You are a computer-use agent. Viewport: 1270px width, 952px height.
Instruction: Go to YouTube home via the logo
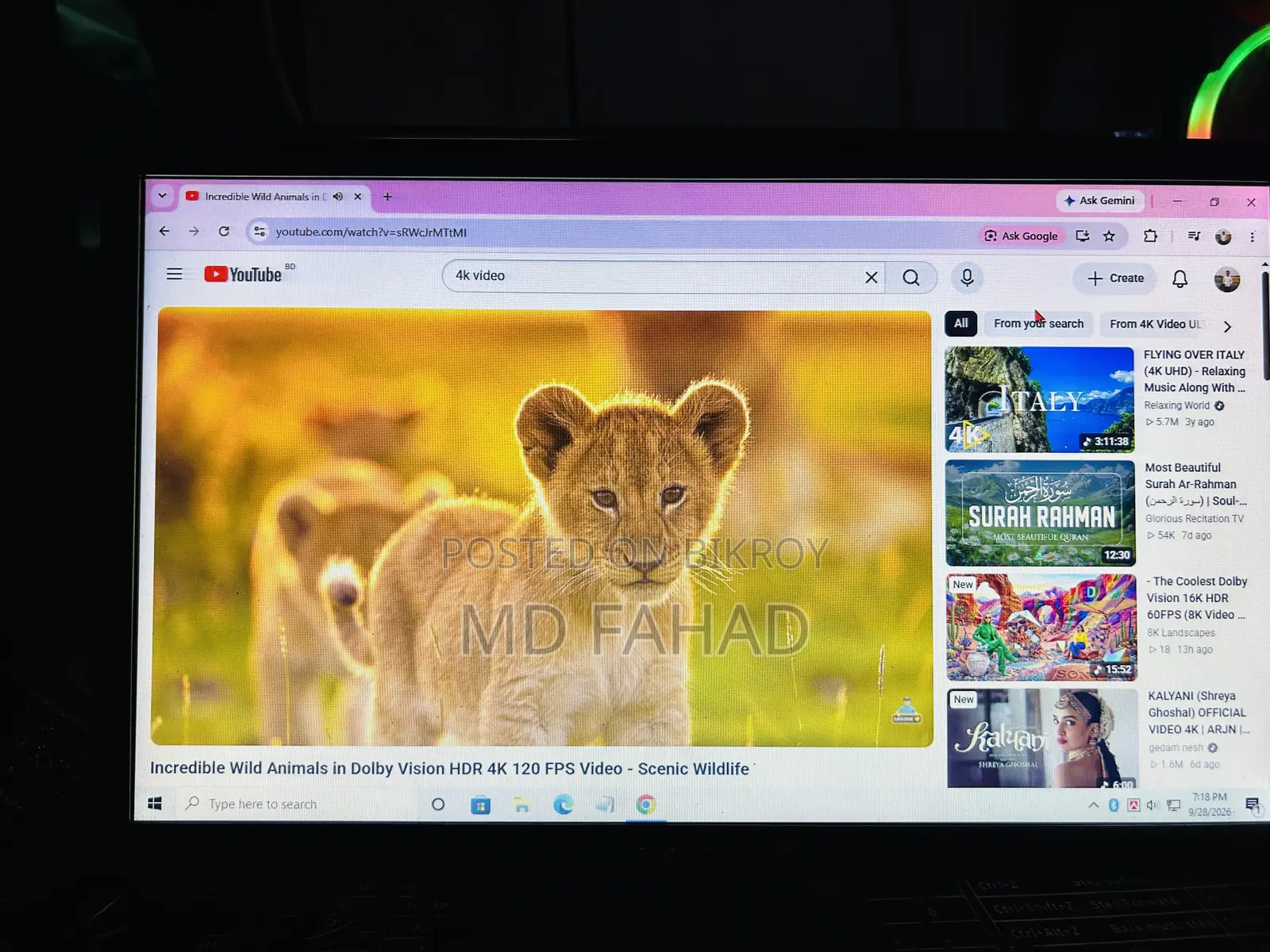point(244,274)
